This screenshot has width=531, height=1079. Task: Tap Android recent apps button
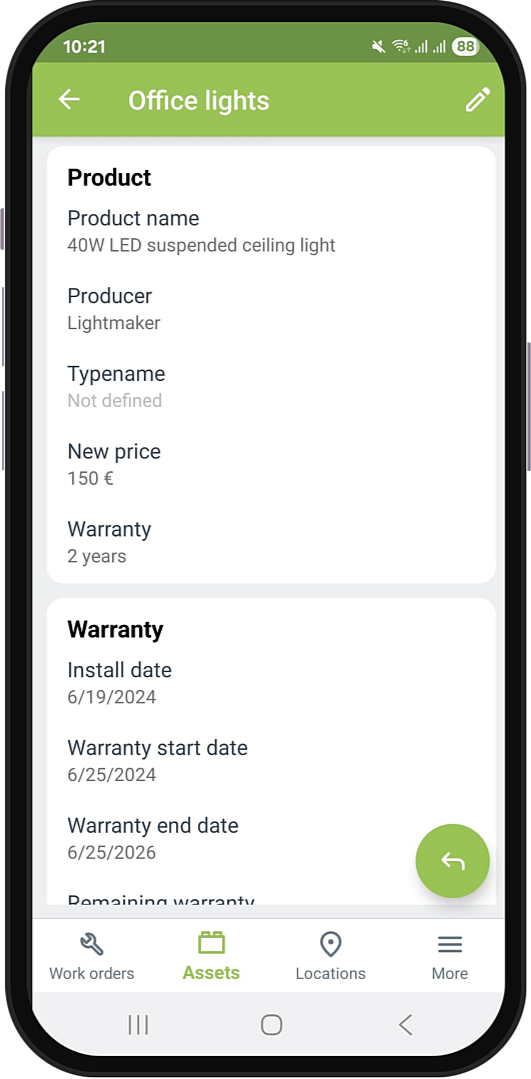coord(138,1025)
